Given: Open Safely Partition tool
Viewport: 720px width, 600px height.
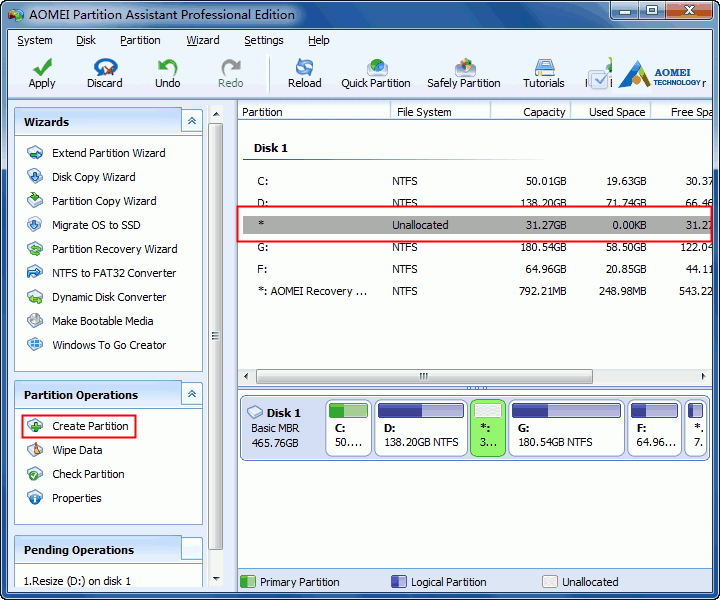Looking at the screenshot, I should [464, 73].
